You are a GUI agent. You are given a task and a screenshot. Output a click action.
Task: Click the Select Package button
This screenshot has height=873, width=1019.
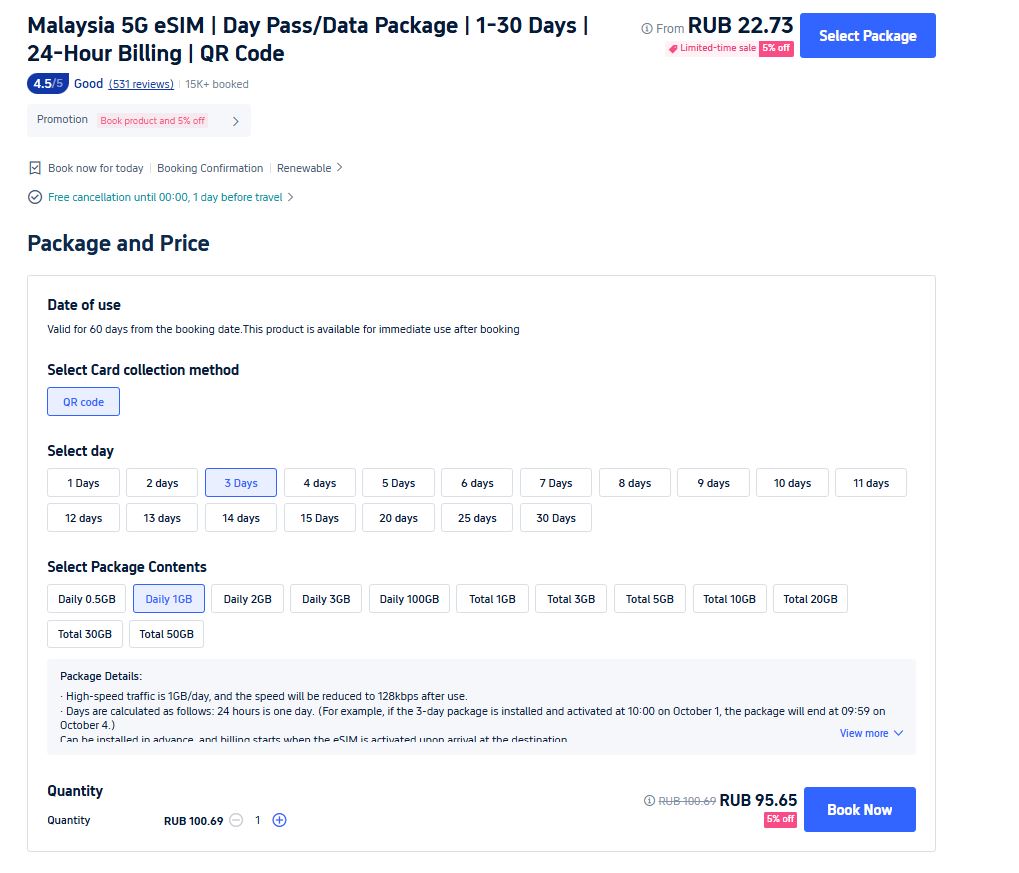click(x=867, y=36)
